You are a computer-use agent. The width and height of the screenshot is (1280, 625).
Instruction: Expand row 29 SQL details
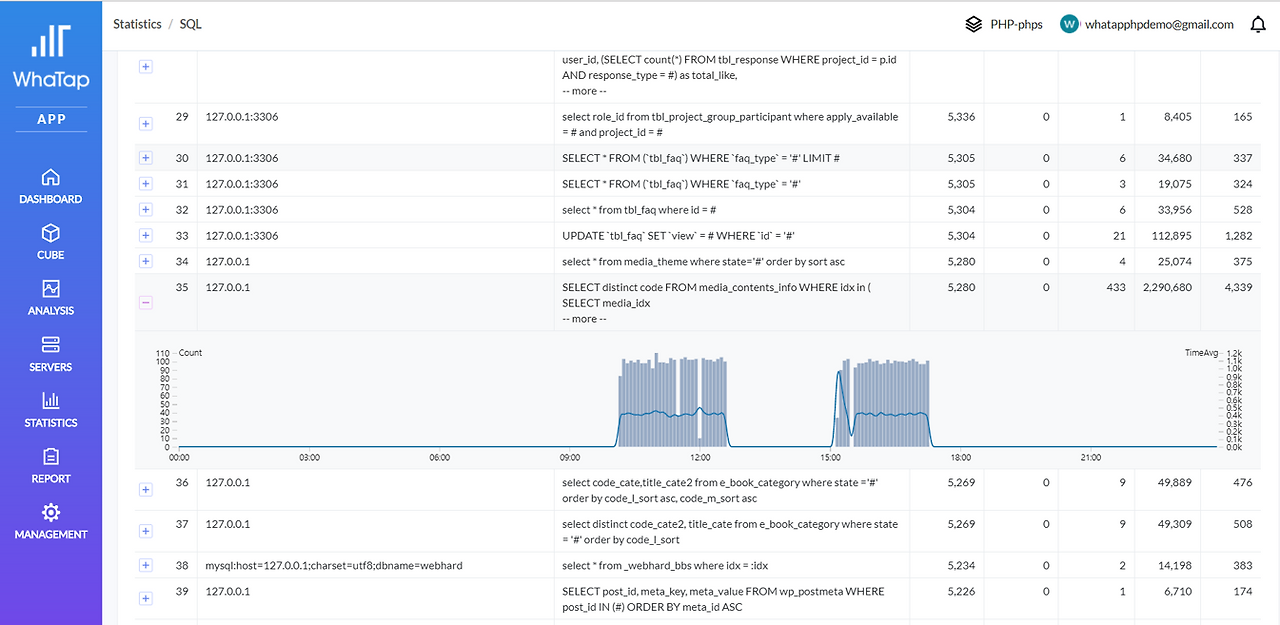click(146, 124)
